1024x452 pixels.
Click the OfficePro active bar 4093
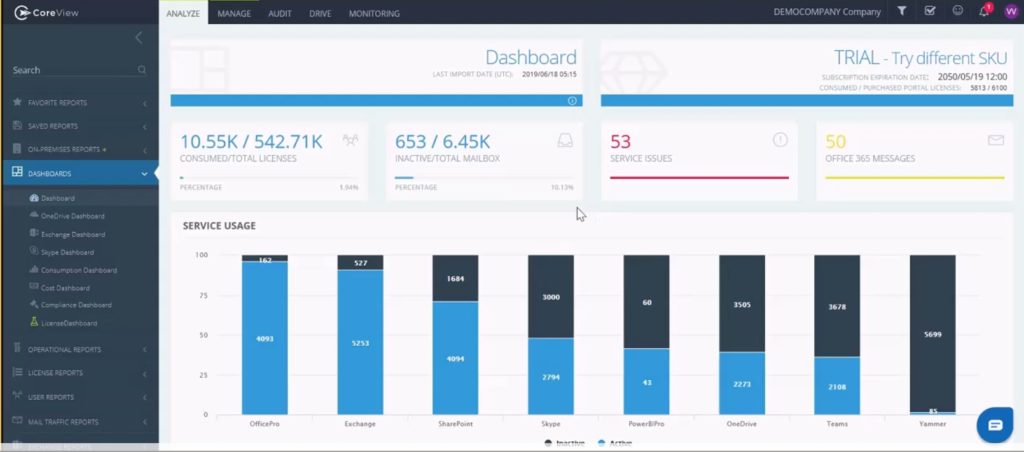pyautogui.click(x=264, y=338)
